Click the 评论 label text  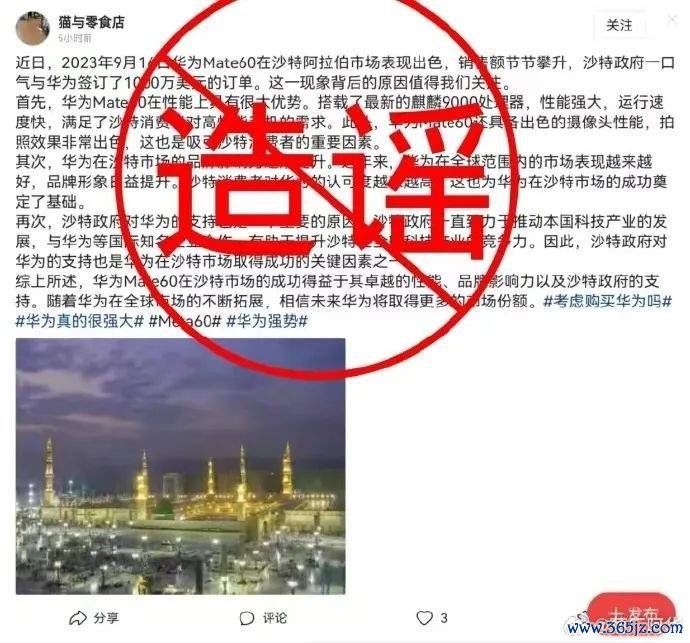(x=275, y=618)
